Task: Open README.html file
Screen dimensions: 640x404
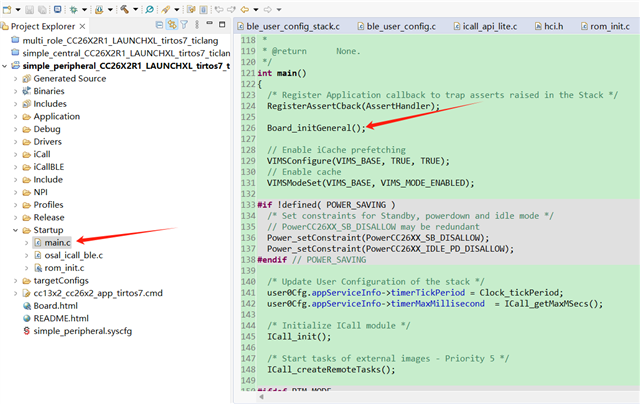Action: (61, 319)
